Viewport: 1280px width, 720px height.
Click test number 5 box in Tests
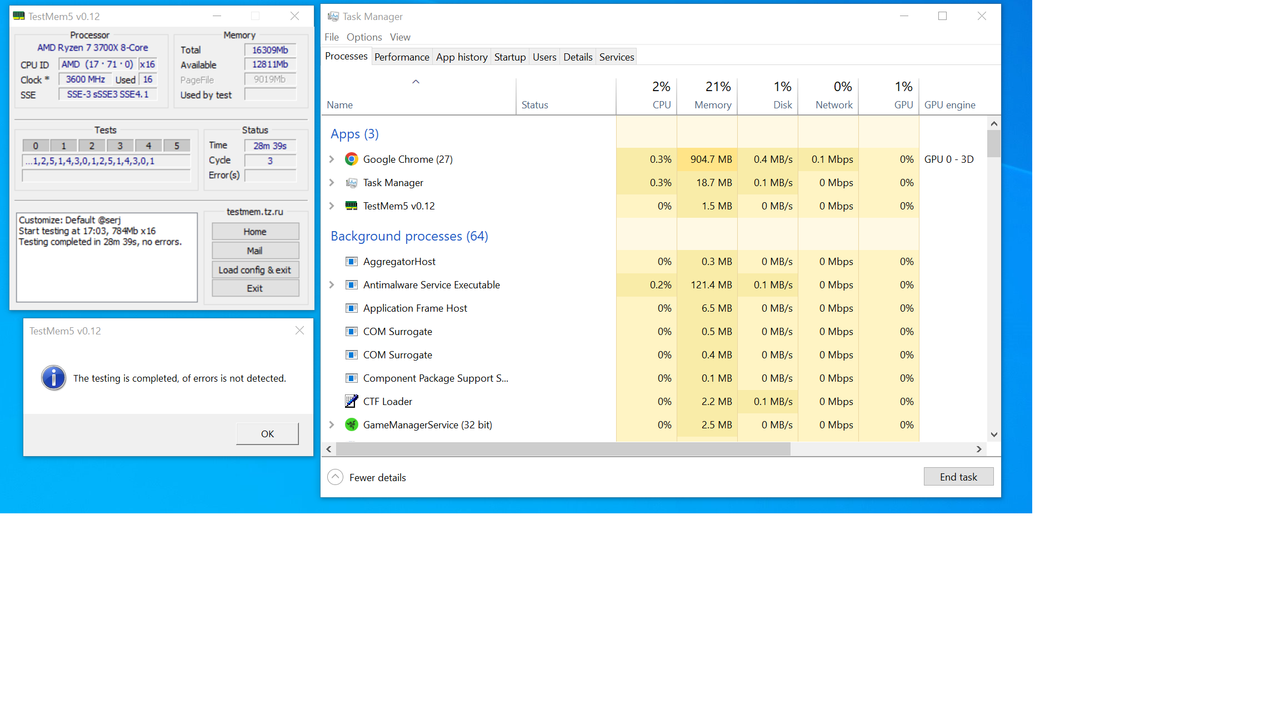[x=177, y=146]
